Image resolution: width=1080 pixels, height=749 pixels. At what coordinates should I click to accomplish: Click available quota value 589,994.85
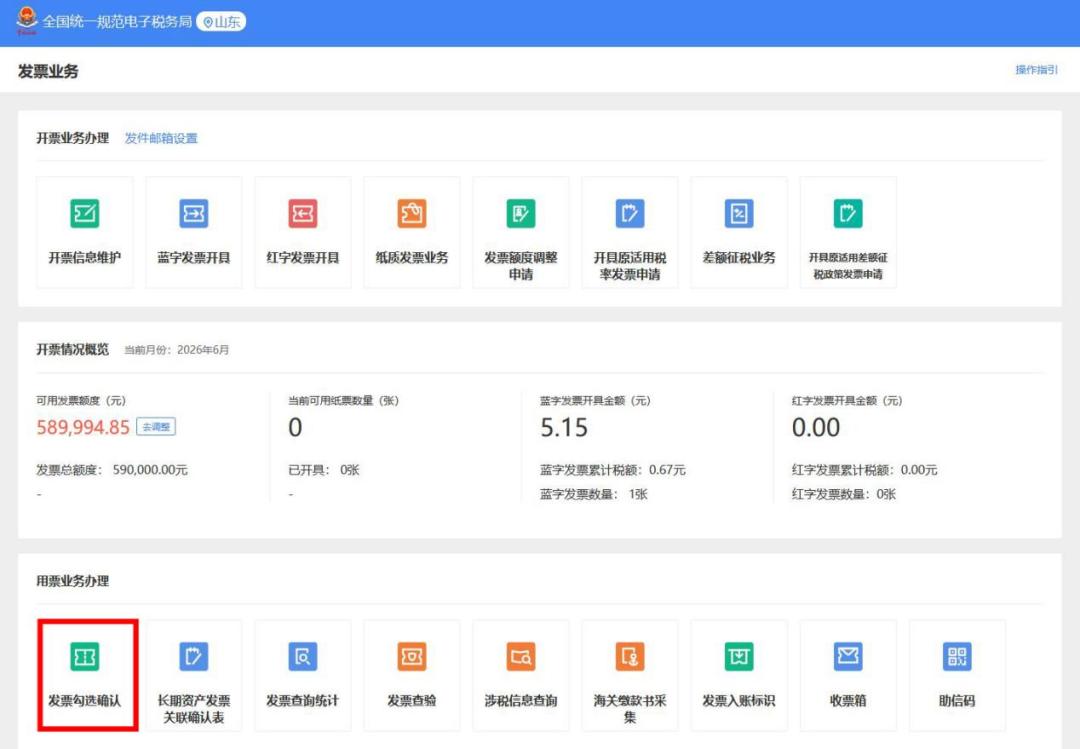(83, 427)
